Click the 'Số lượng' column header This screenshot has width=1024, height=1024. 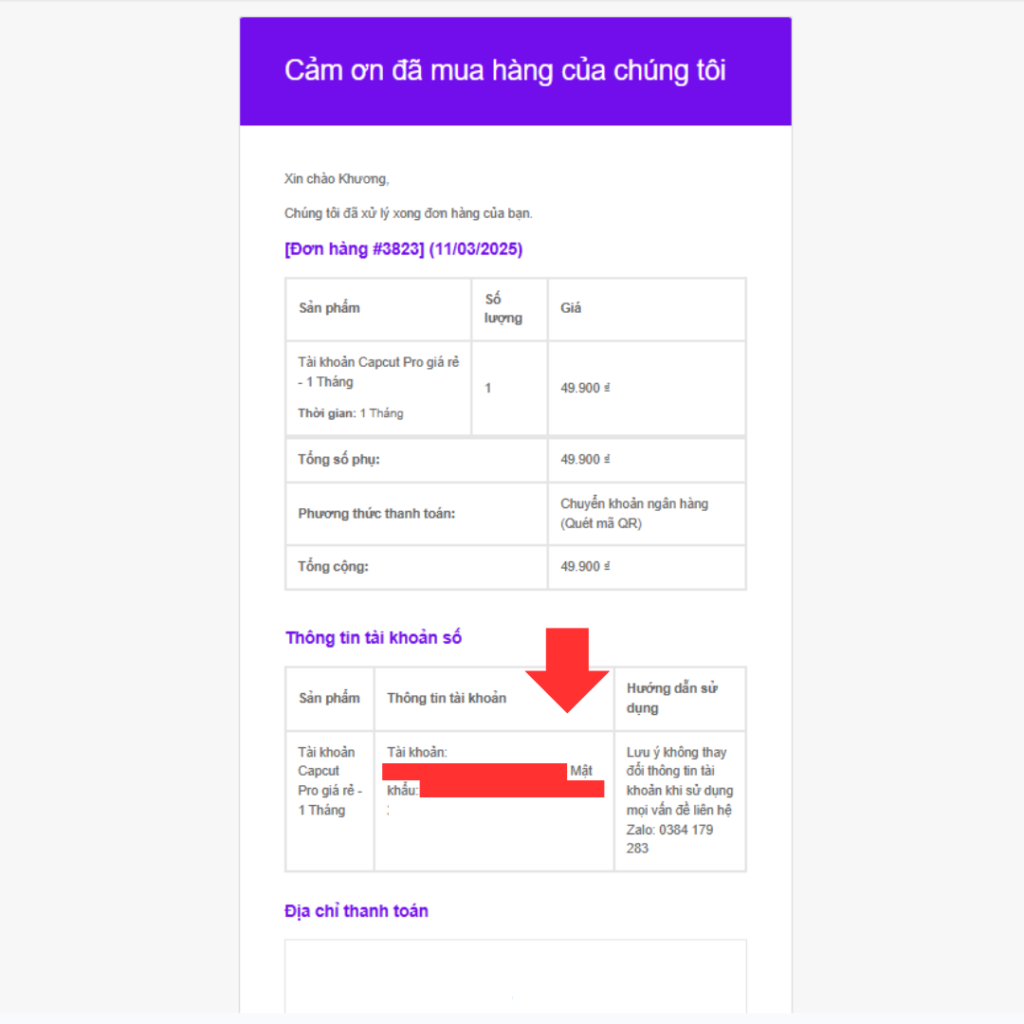point(503,308)
